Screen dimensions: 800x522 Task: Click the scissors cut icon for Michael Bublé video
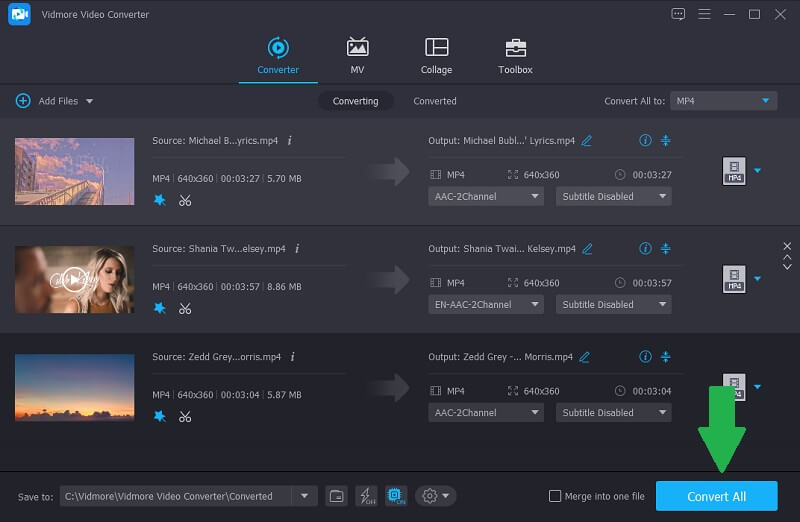[x=185, y=200]
